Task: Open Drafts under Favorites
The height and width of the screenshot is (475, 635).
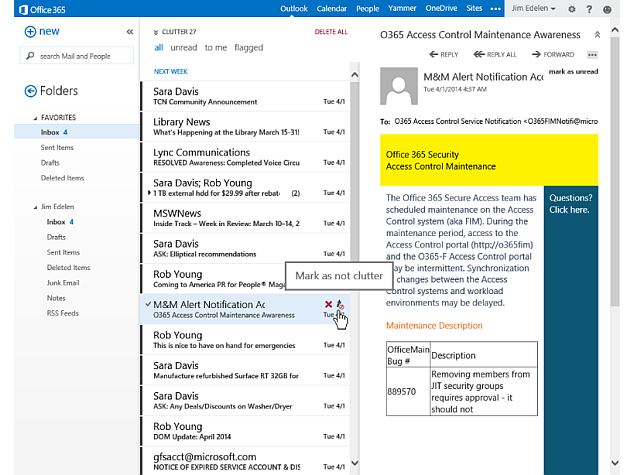Action: click(x=50, y=163)
